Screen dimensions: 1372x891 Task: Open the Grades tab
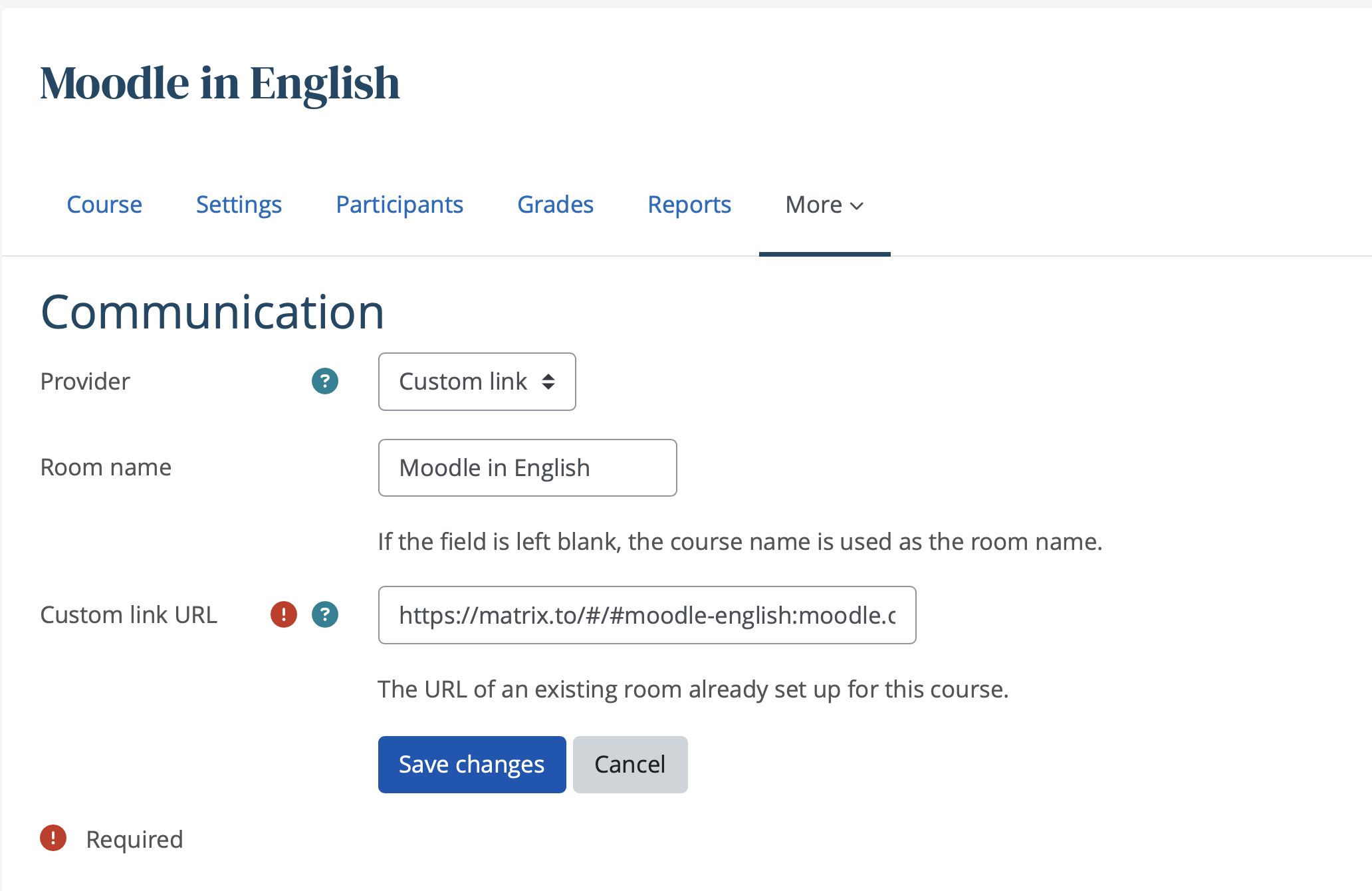coord(555,205)
